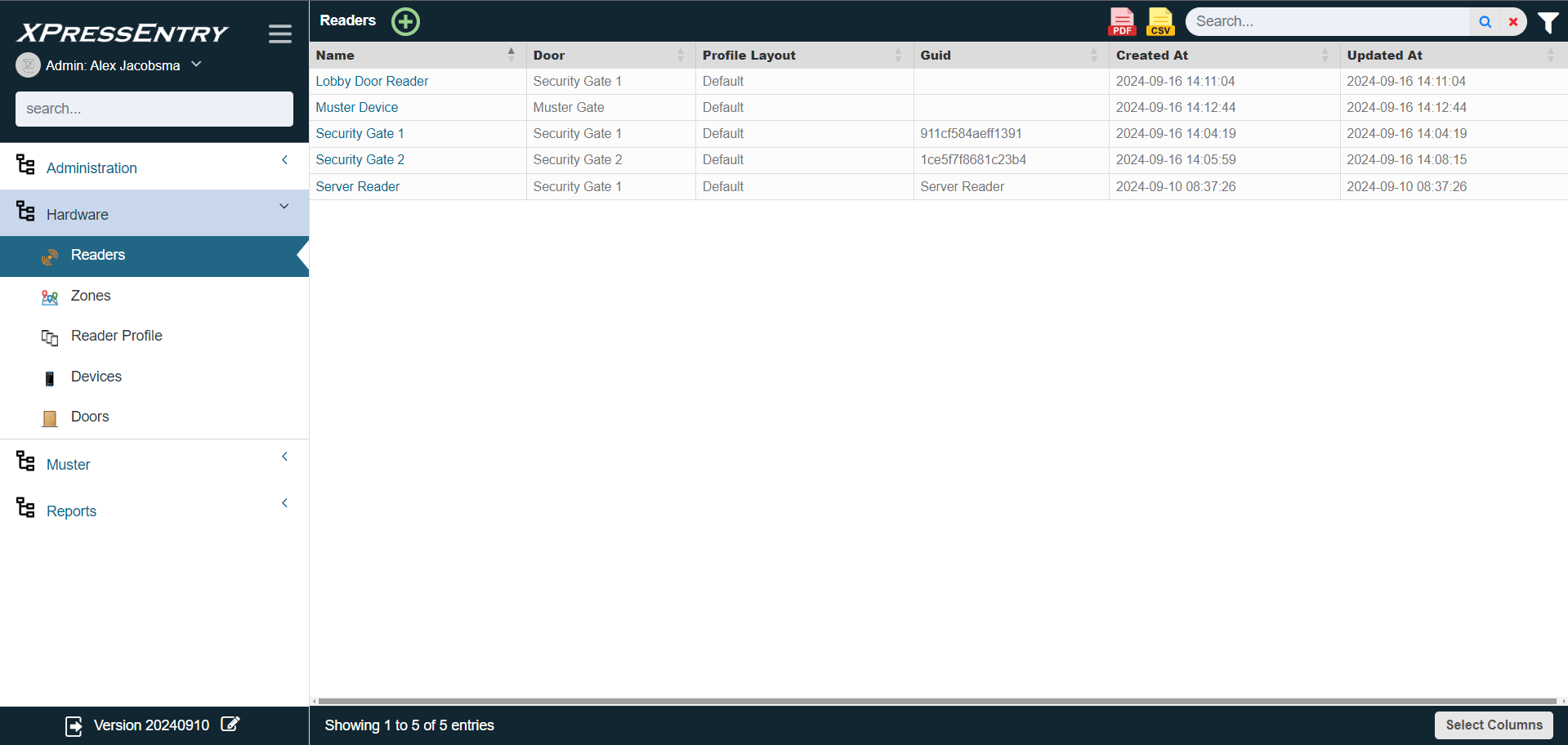Open the filter options
Viewport: 1568px width, 745px height.
(1548, 22)
